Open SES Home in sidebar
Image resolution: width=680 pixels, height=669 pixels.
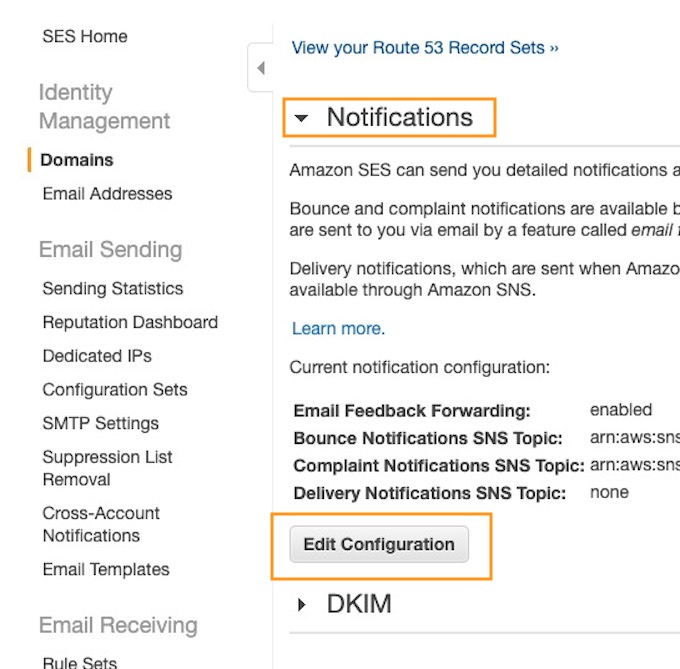tap(85, 36)
